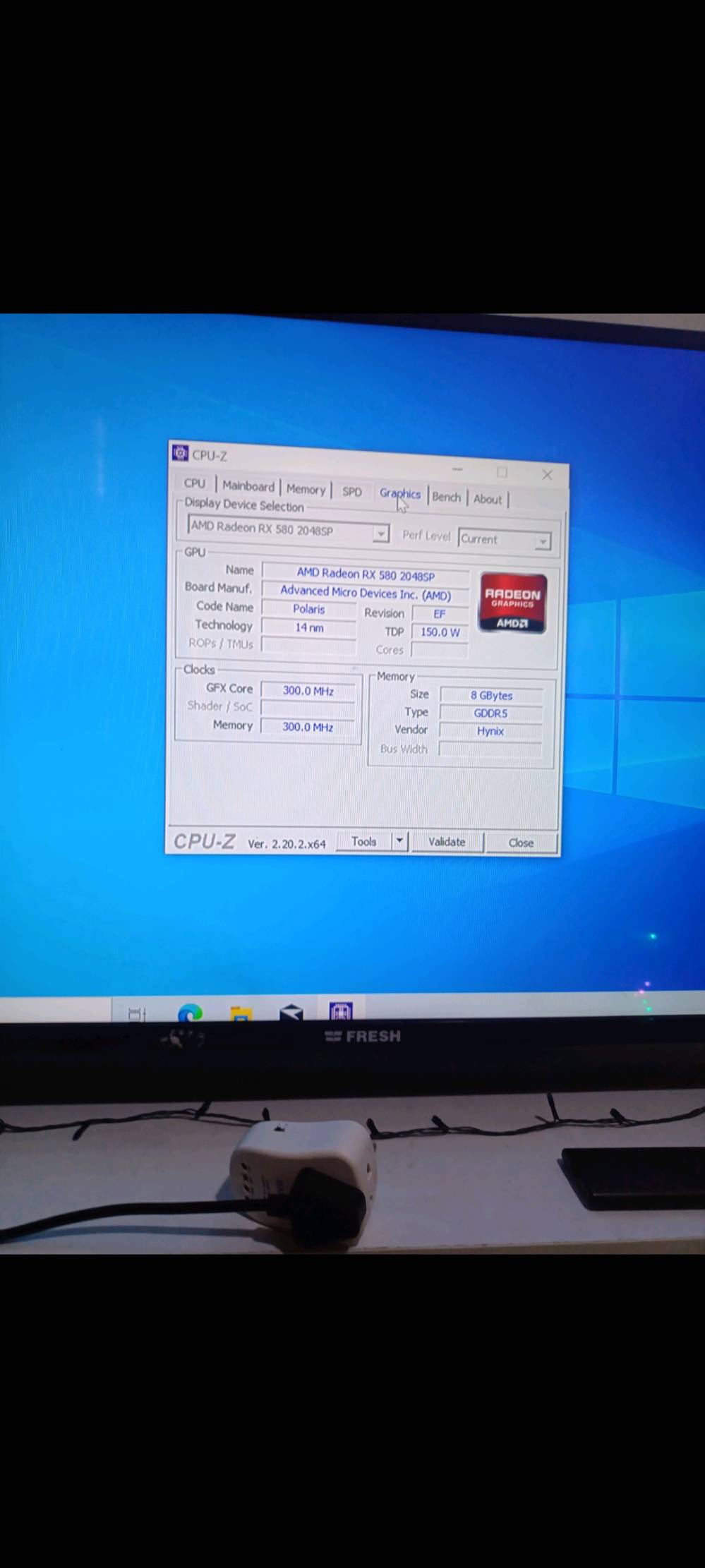
Task: Select the Graphics tab
Action: (400, 494)
